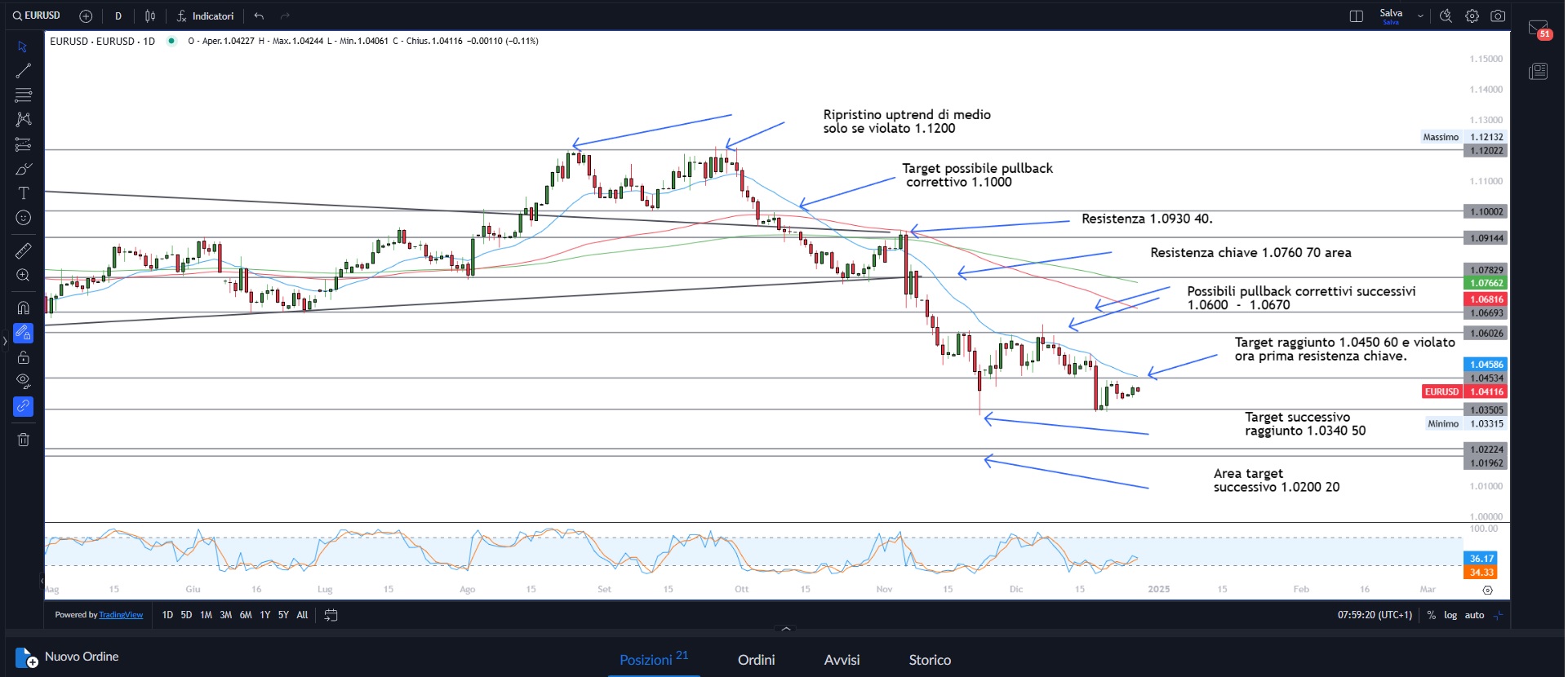Open the ruler measure tool
The image size is (1568, 677).
(x=24, y=251)
